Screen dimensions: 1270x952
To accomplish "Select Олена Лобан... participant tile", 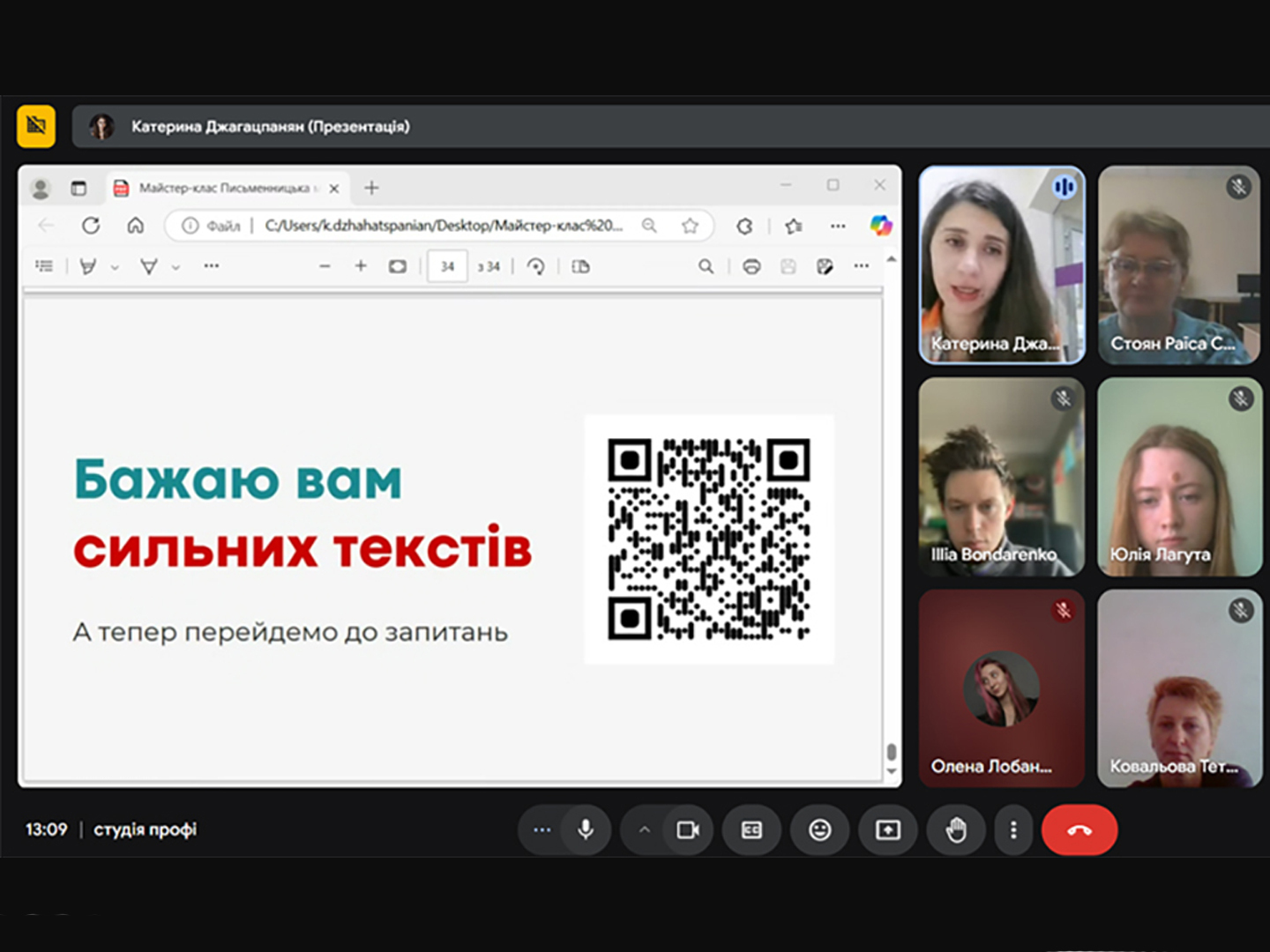I will [1002, 688].
